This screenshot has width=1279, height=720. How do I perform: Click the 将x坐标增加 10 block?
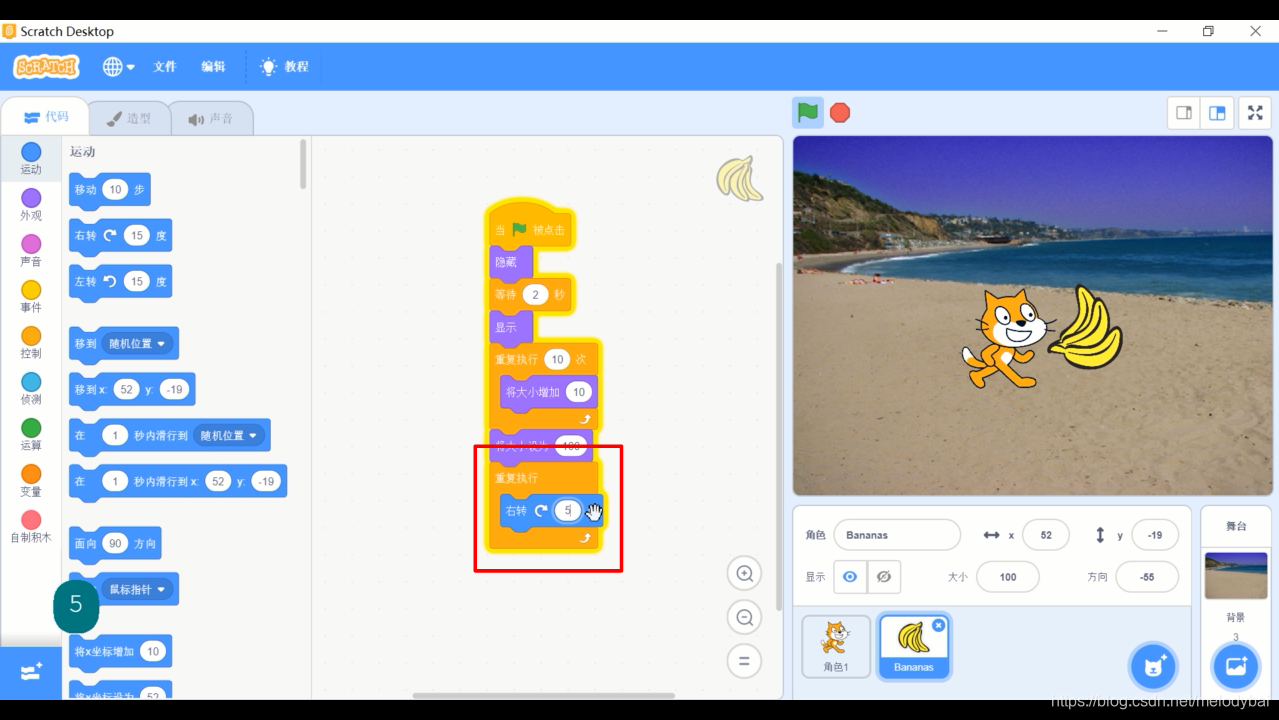[120, 651]
